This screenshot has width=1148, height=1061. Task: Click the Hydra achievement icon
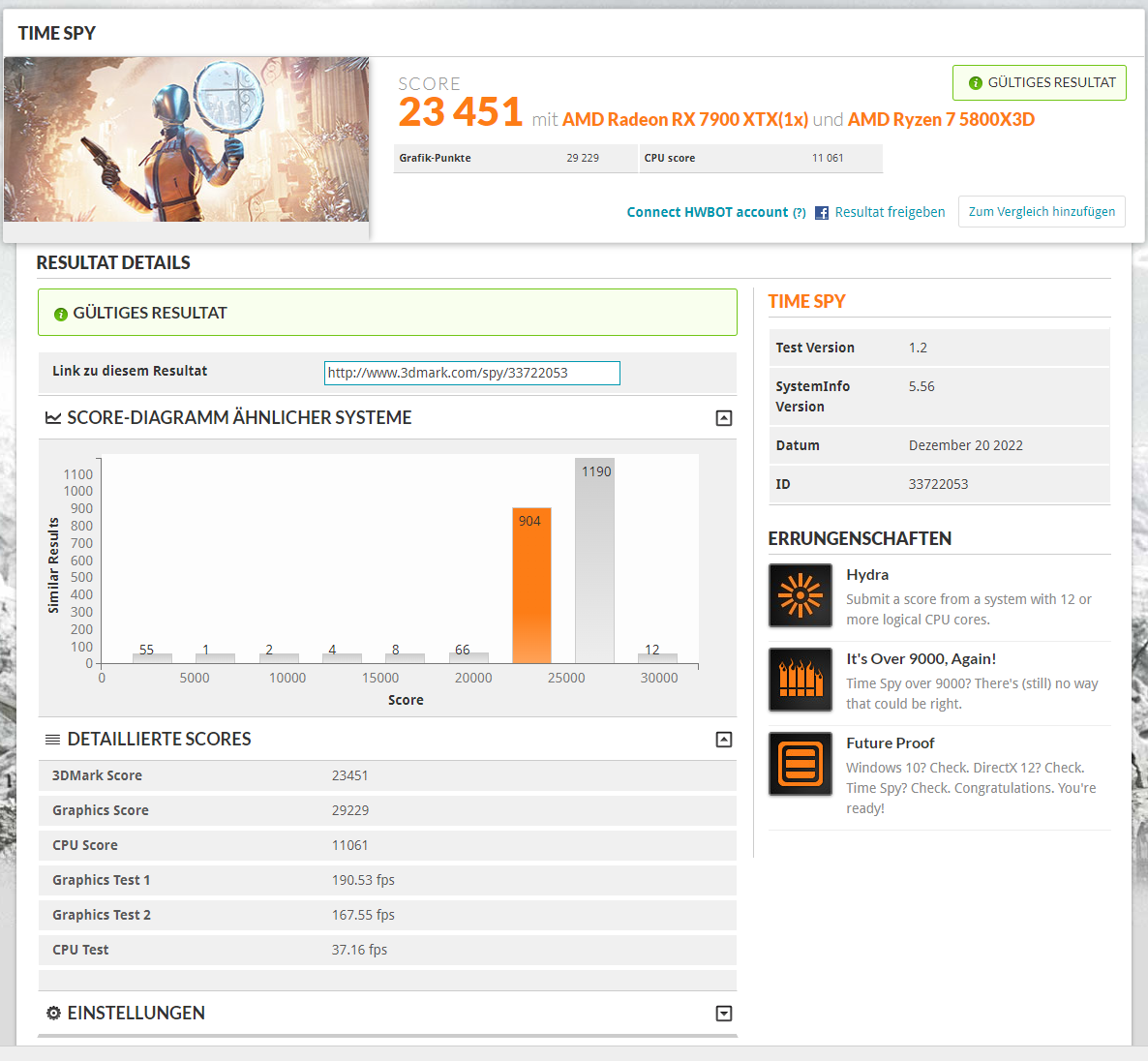coord(801,595)
